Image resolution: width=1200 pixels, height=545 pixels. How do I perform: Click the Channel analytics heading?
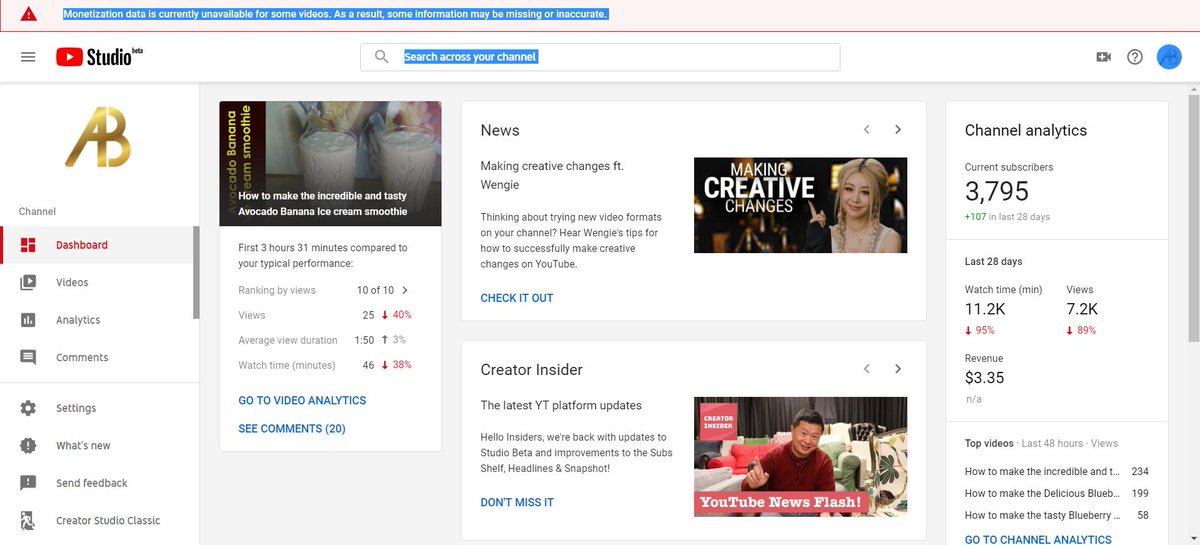(x=1025, y=130)
